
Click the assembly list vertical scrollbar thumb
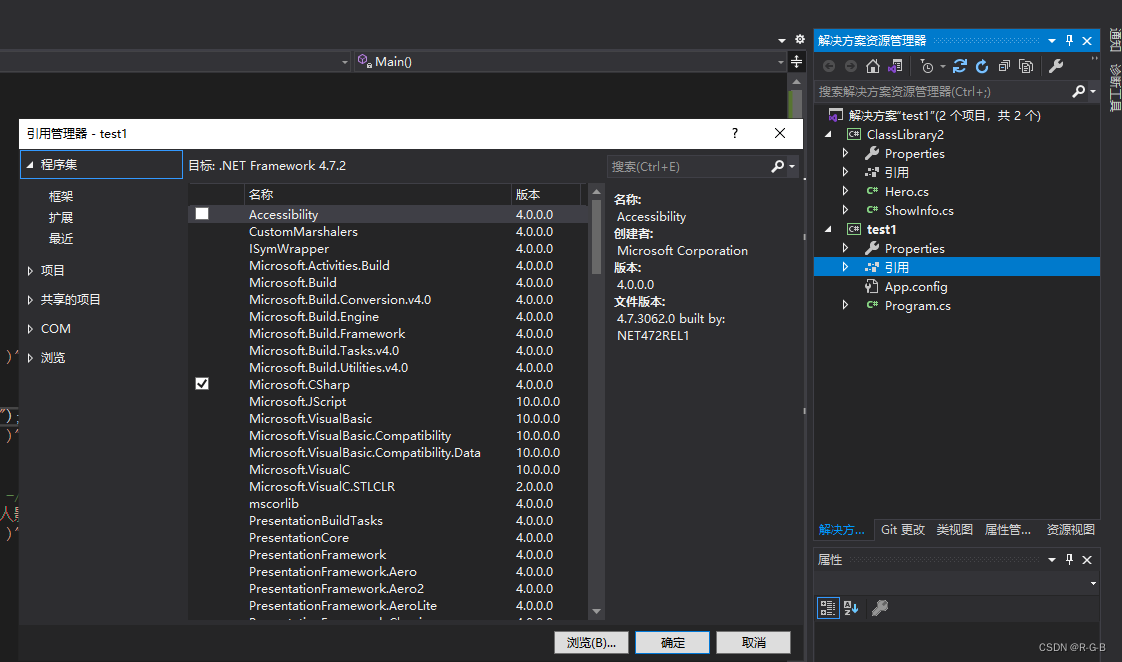[x=596, y=238]
